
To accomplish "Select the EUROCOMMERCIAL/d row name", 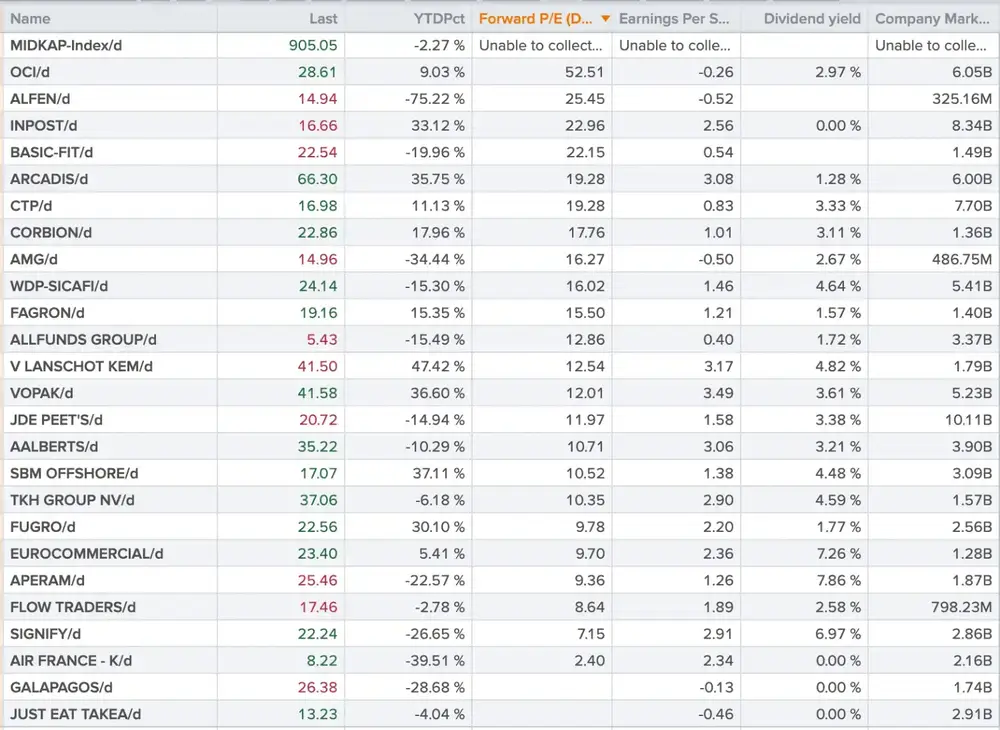I will click(x=87, y=554).
